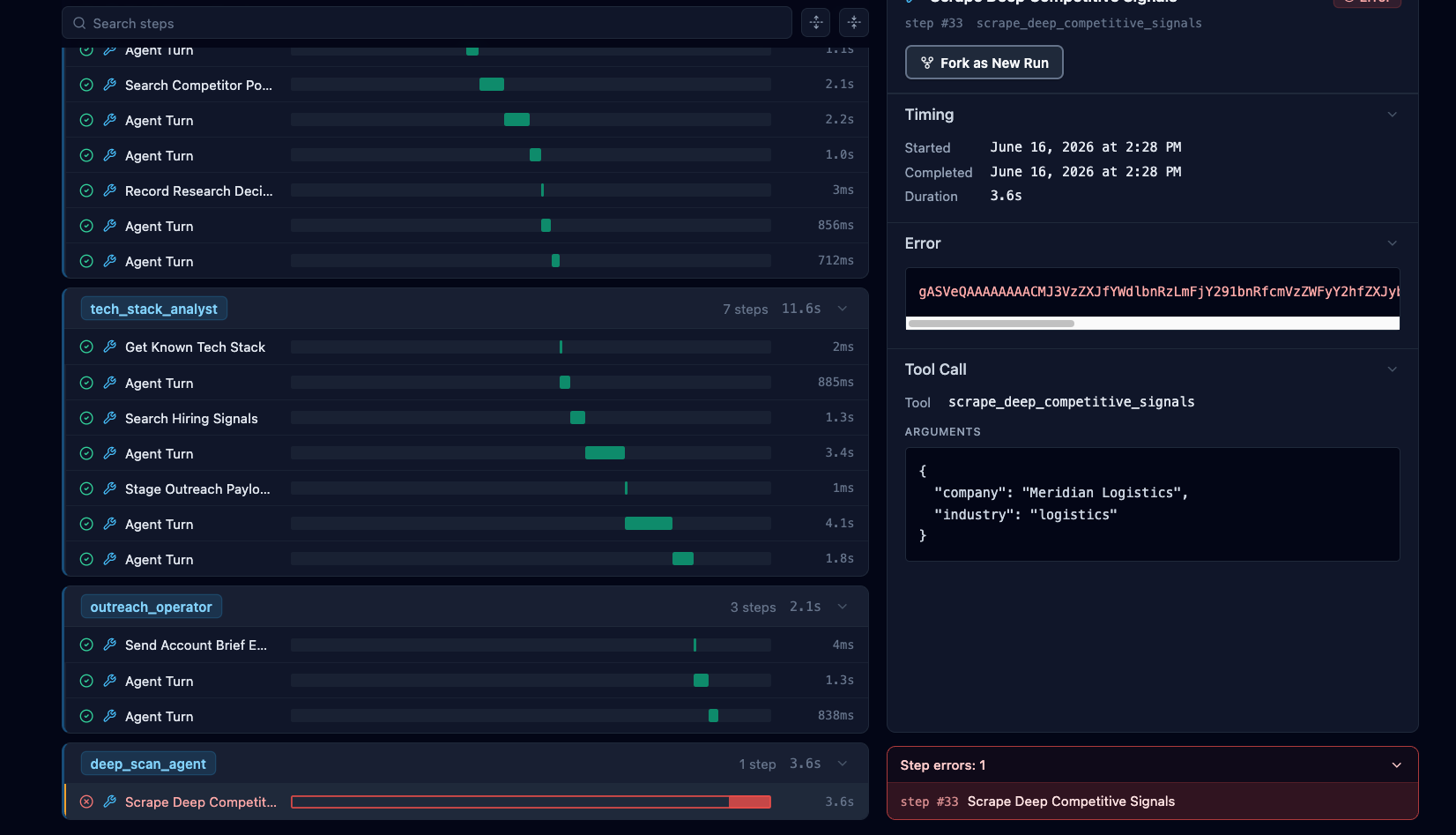Click the wrench icon beside Get Known Tech Stack
The width and height of the screenshot is (1456, 835).
[x=110, y=347]
